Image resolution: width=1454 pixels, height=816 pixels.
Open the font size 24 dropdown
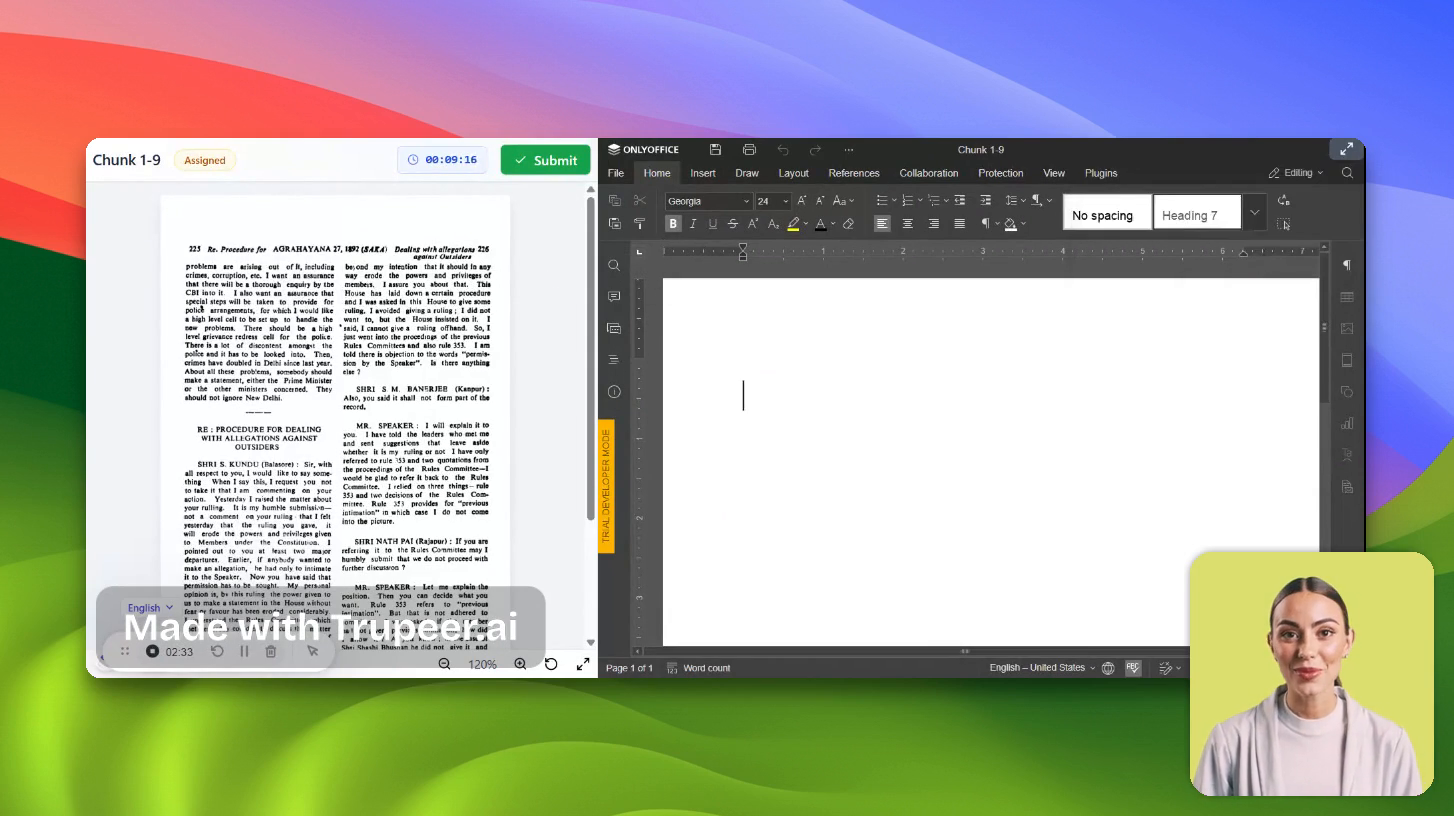click(786, 201)
